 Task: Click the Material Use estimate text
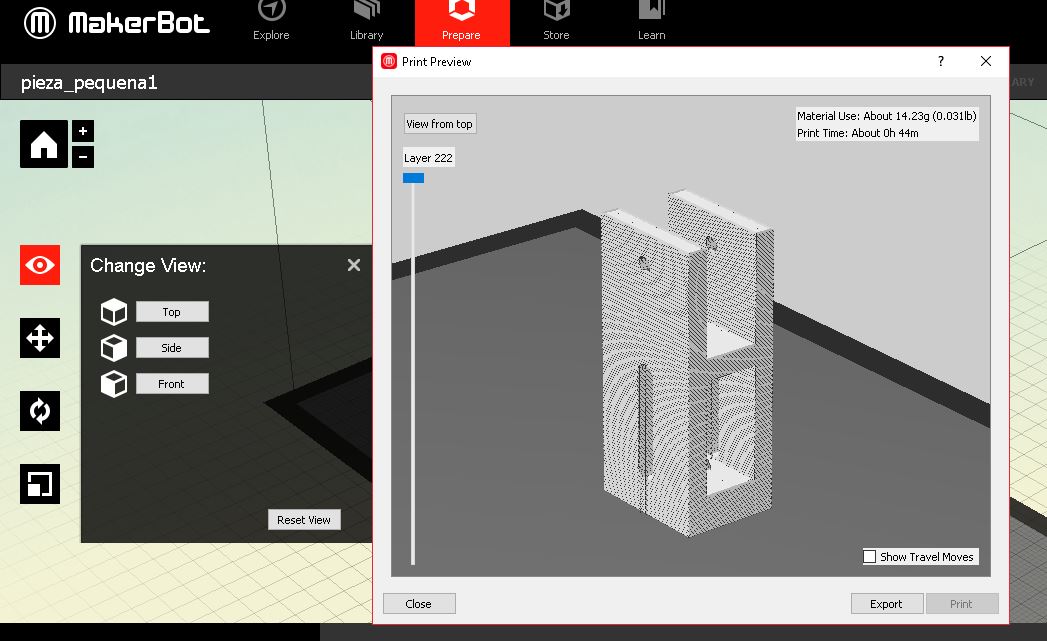tap(887, 116)
